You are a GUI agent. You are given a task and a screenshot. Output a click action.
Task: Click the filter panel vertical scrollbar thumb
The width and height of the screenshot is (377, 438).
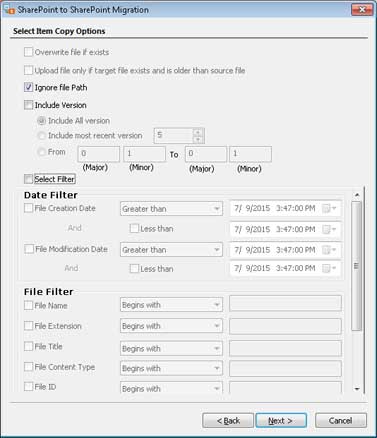(357, 266)
